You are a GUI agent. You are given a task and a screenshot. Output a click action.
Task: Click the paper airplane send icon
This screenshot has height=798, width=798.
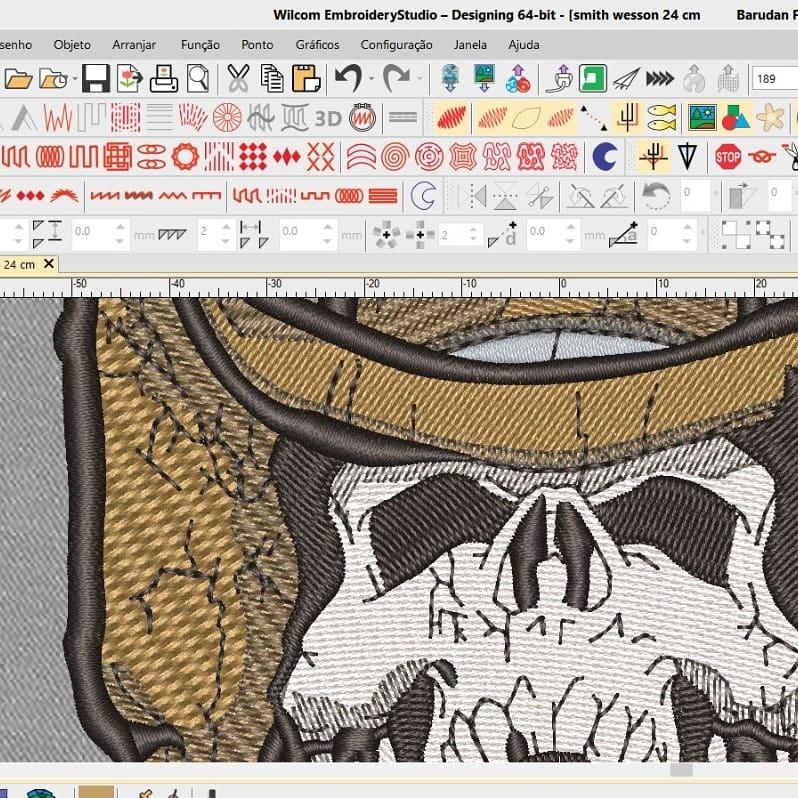pyautogui.click(x=626, y=79)
